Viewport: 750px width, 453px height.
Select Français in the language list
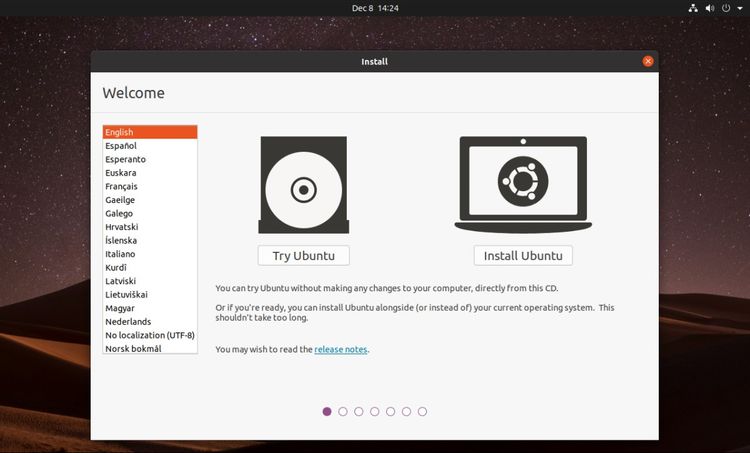pyautogui.click(x=150, y=186)
